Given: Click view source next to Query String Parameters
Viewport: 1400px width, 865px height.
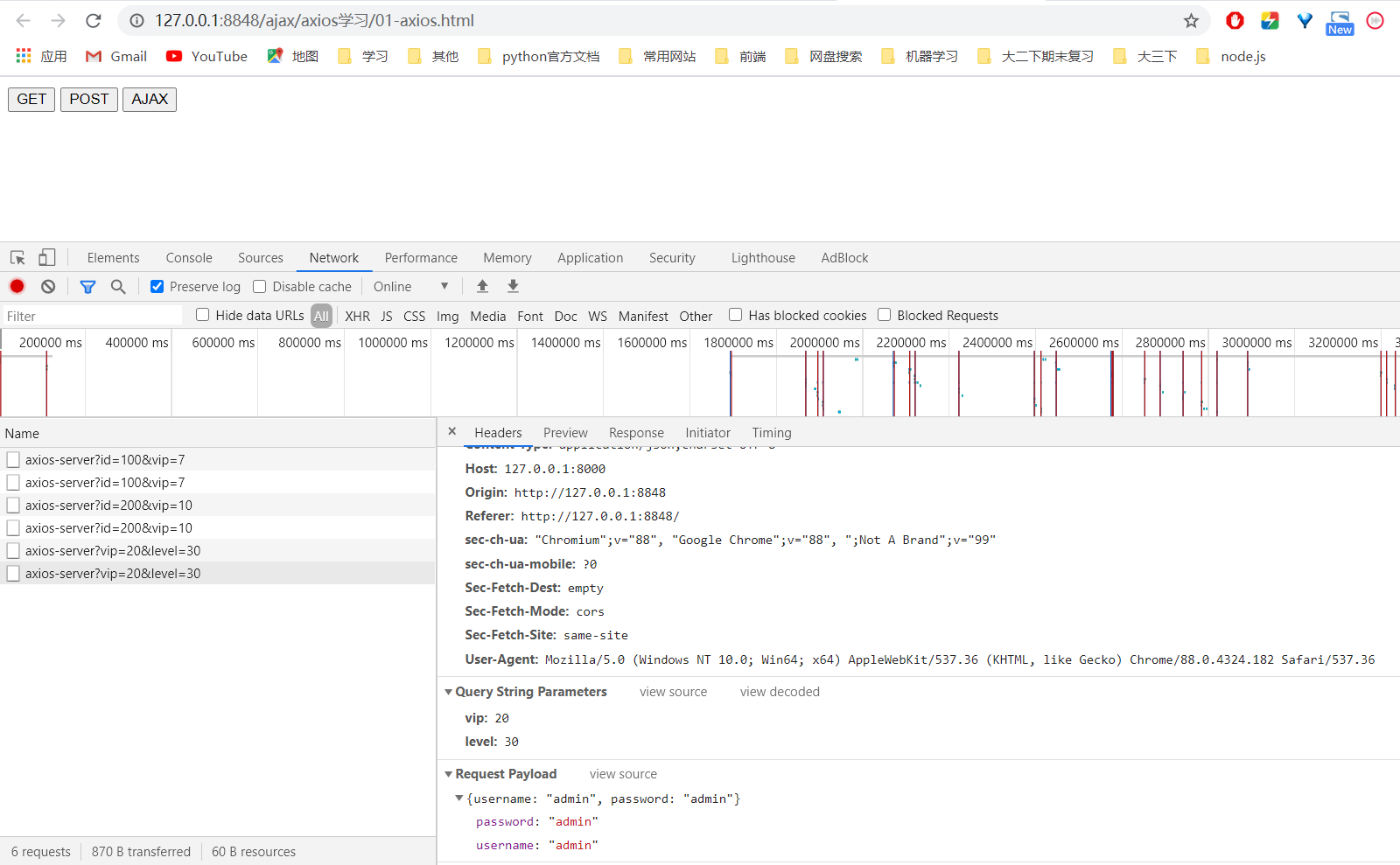Looking at the screenshot, I should click(673, 692).
